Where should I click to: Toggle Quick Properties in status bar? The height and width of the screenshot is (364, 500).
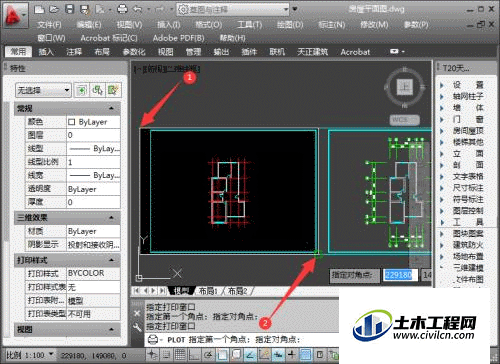coord(320,355)
